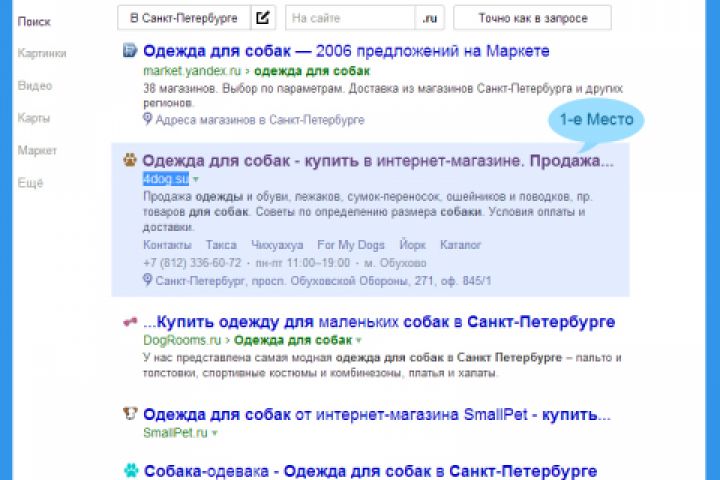Screen dimensions: 720x480
Task: Open the Йорк sitelink
Action: [x=412, y=244]
